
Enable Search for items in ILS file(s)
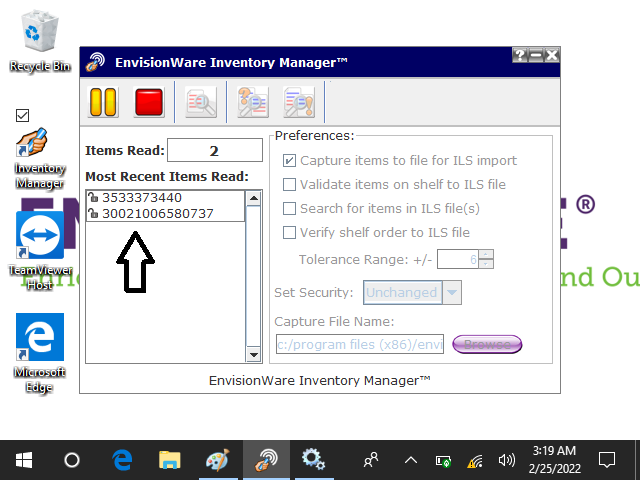(x=289, y=209)
